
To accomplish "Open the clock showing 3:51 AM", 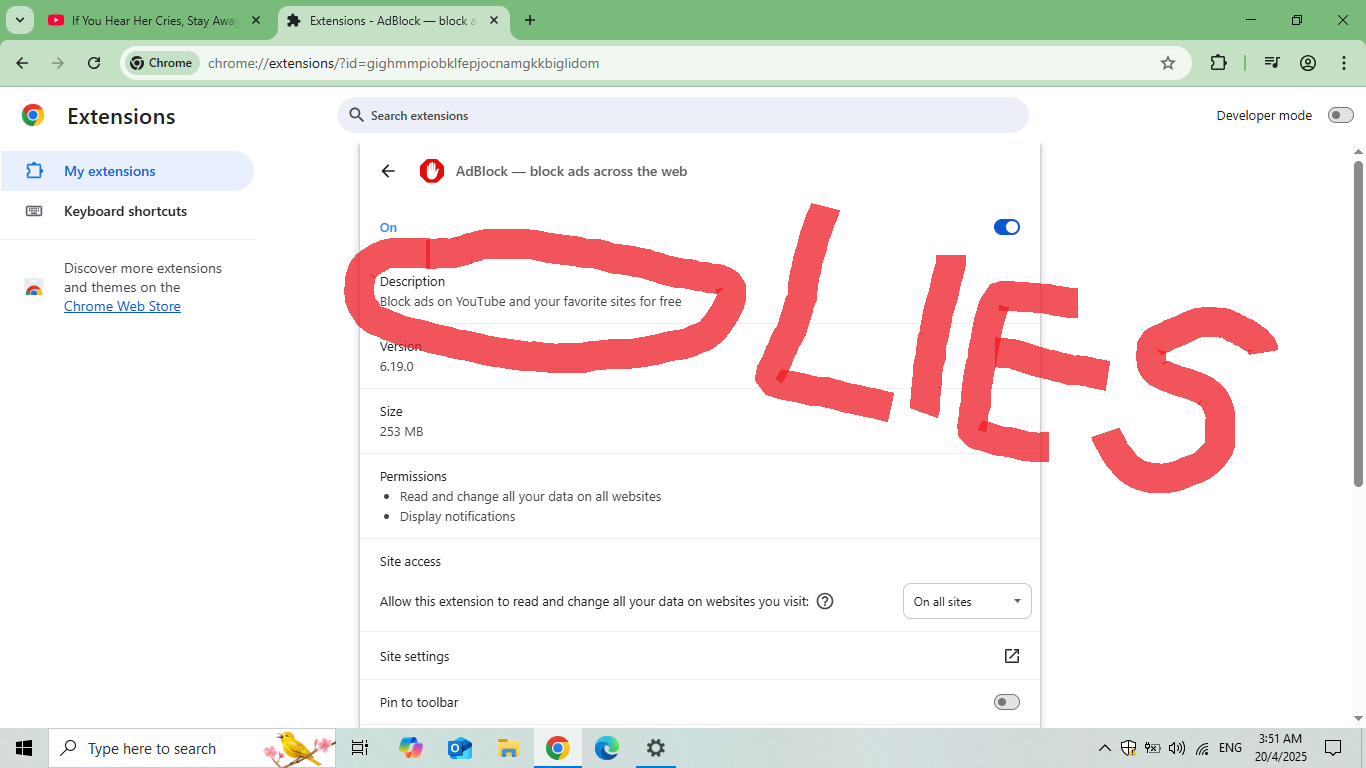I will [x=1281, y=748].
